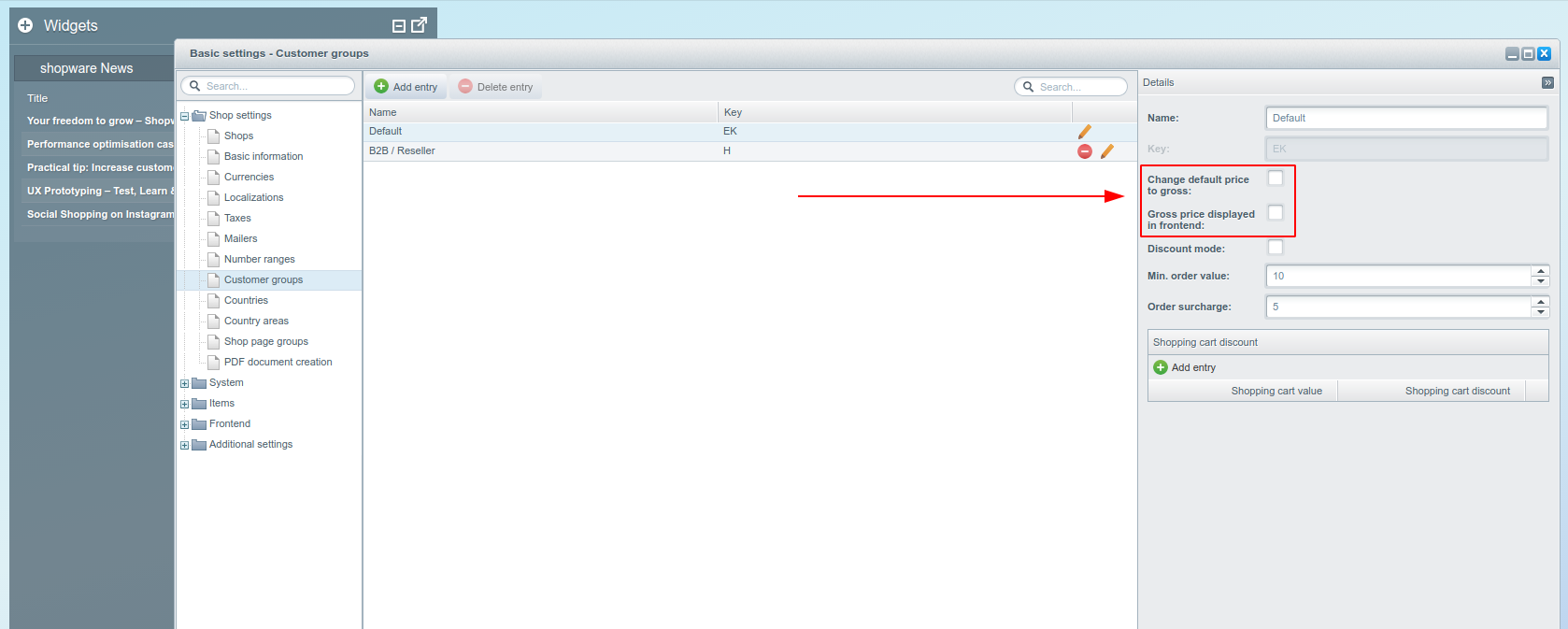Toggle Gross price displayed in frontend checkbox
Screen dimensions: 1568x629
point(1276,213)
